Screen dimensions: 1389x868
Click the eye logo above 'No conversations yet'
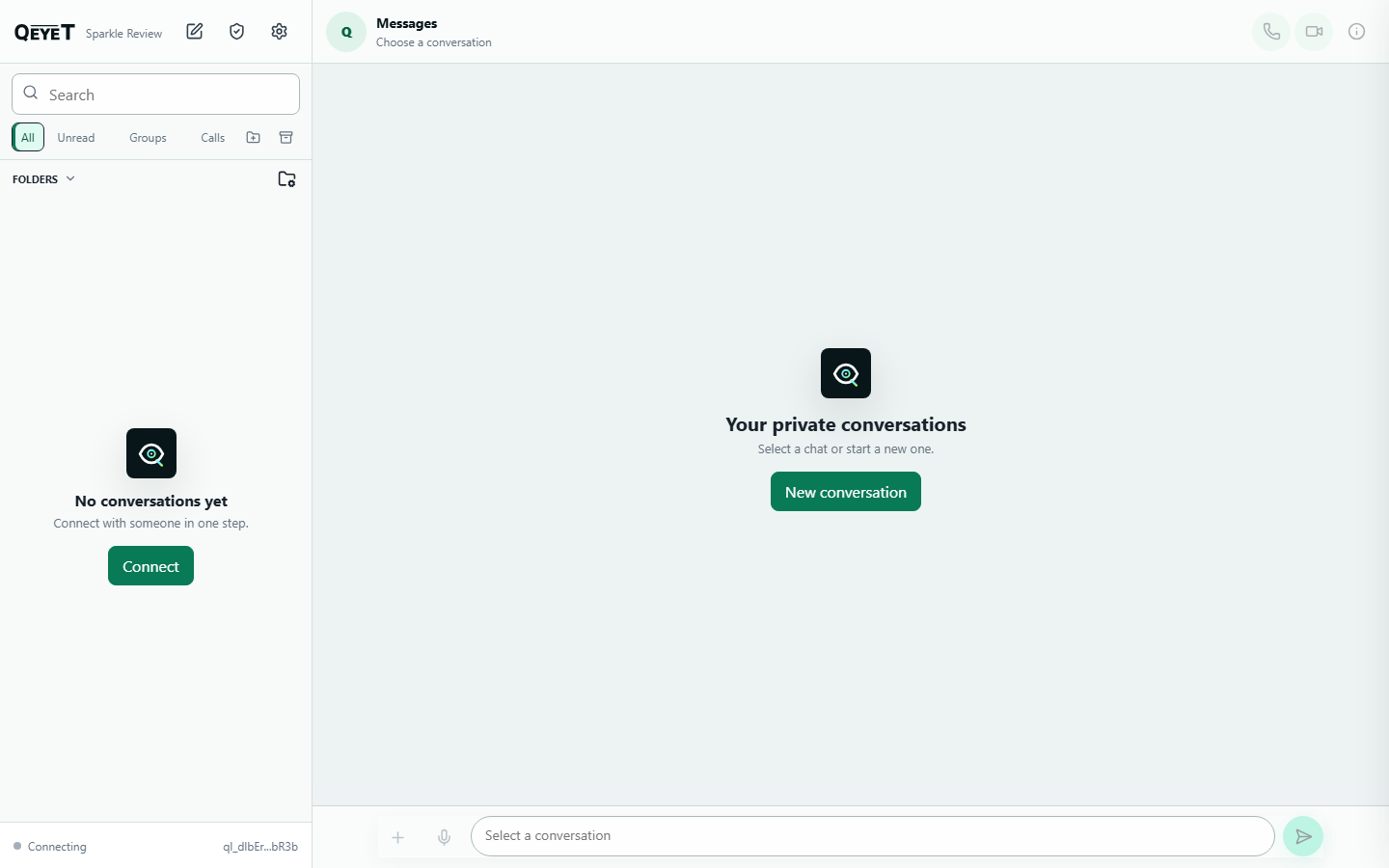point(151,453)
